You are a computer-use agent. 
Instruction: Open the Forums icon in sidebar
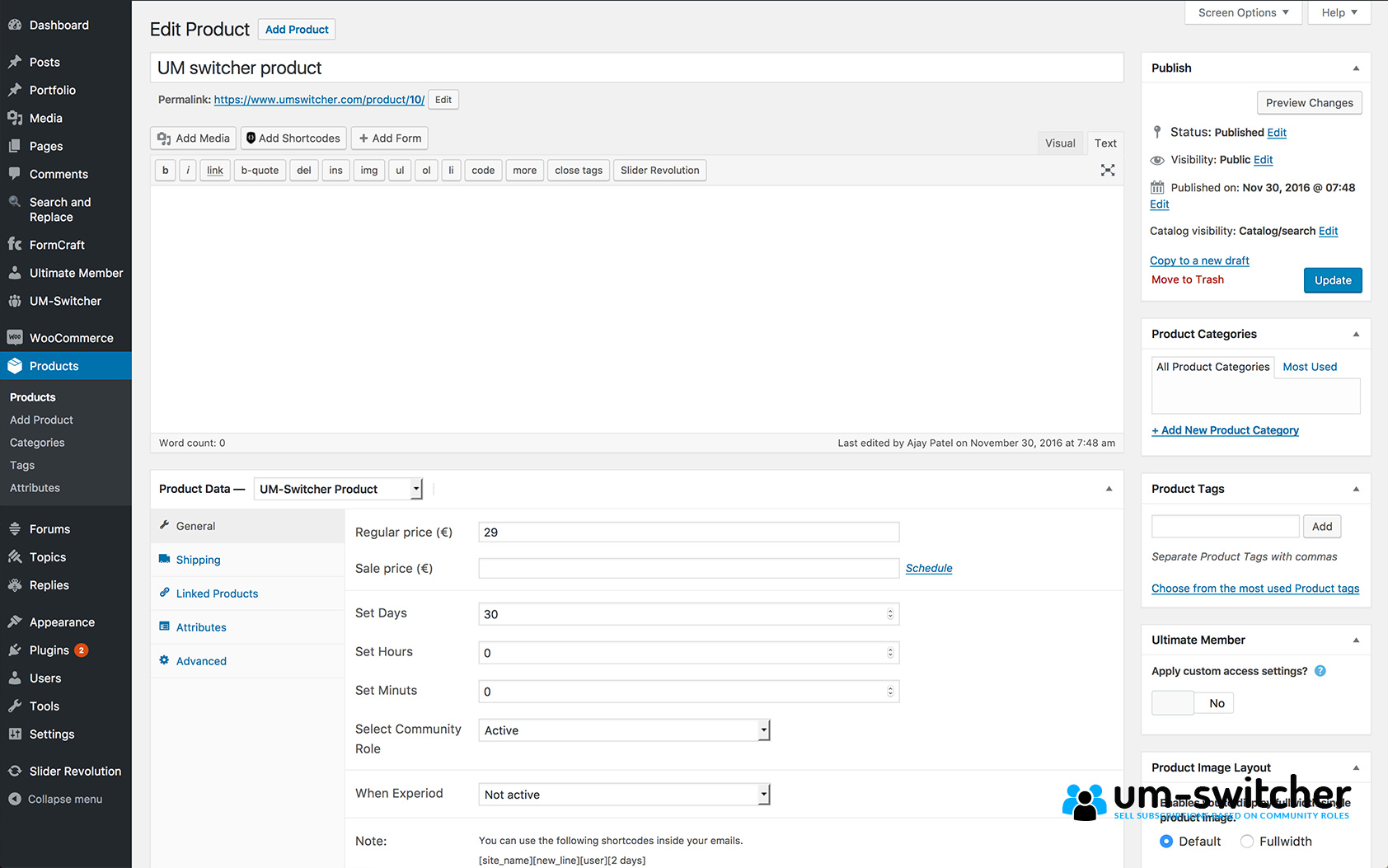pyautogui.click(x=15, y=529)
